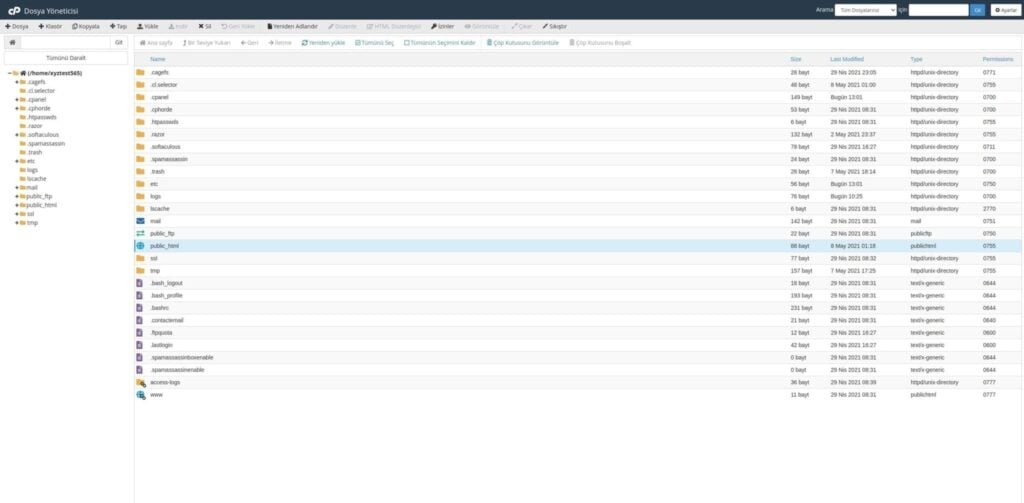Screen dimensions: 1024x503
Task: Expand .cpanel node in sidebar tree
Action: pyautogui.click(x=17, y=99)
